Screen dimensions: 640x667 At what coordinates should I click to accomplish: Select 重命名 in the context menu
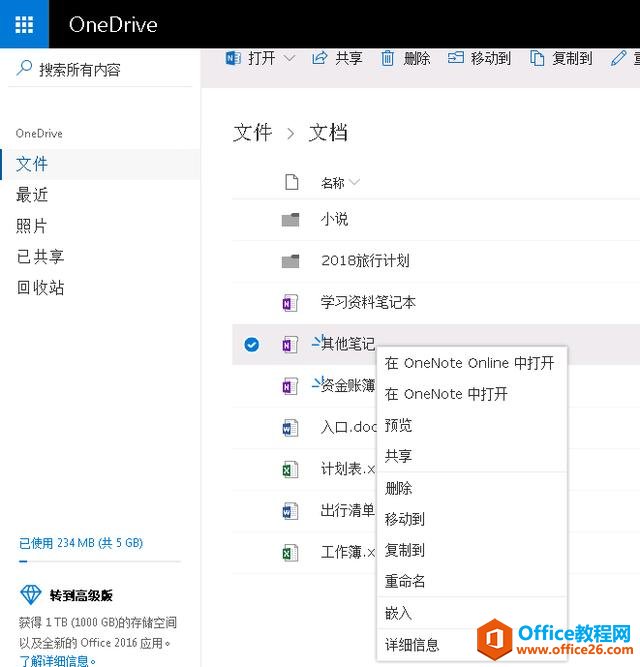pyautogui.click(x=405, y=581)
